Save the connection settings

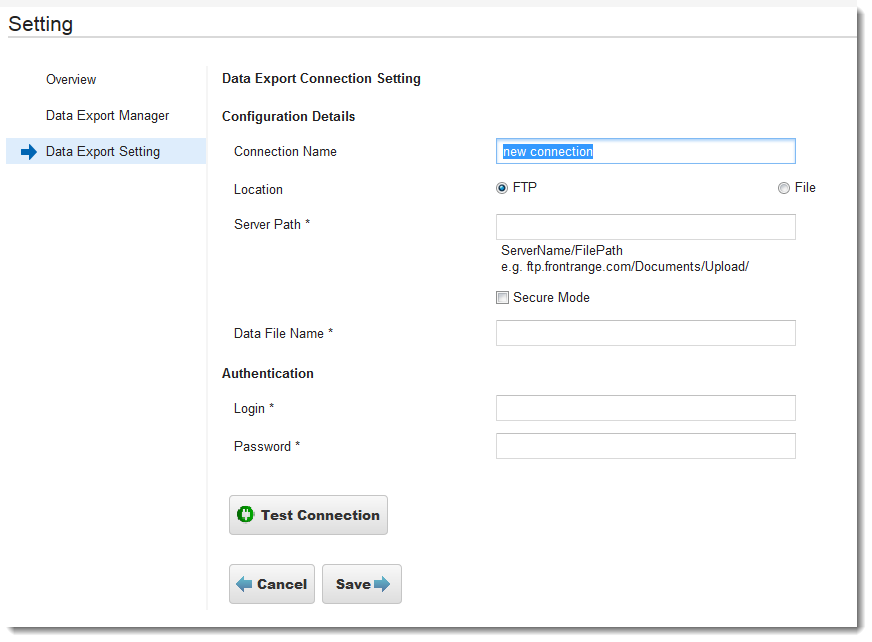(x=362, y=584)
